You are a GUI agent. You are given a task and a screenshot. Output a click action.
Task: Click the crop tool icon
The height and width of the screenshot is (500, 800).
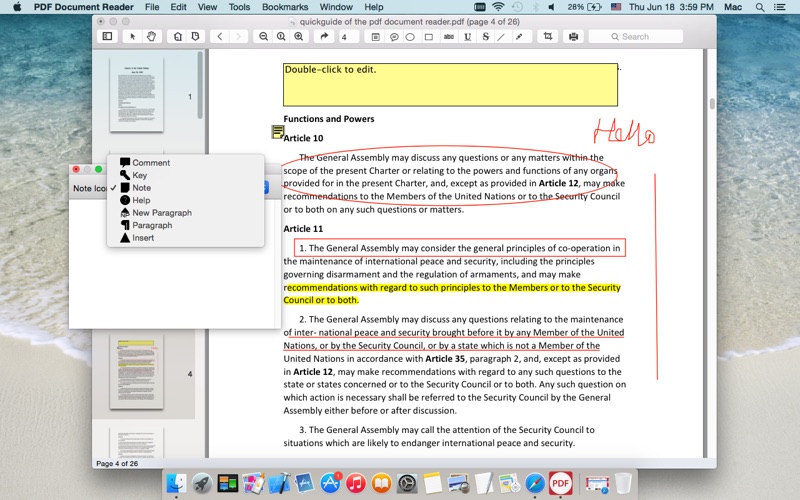[547, 36]
